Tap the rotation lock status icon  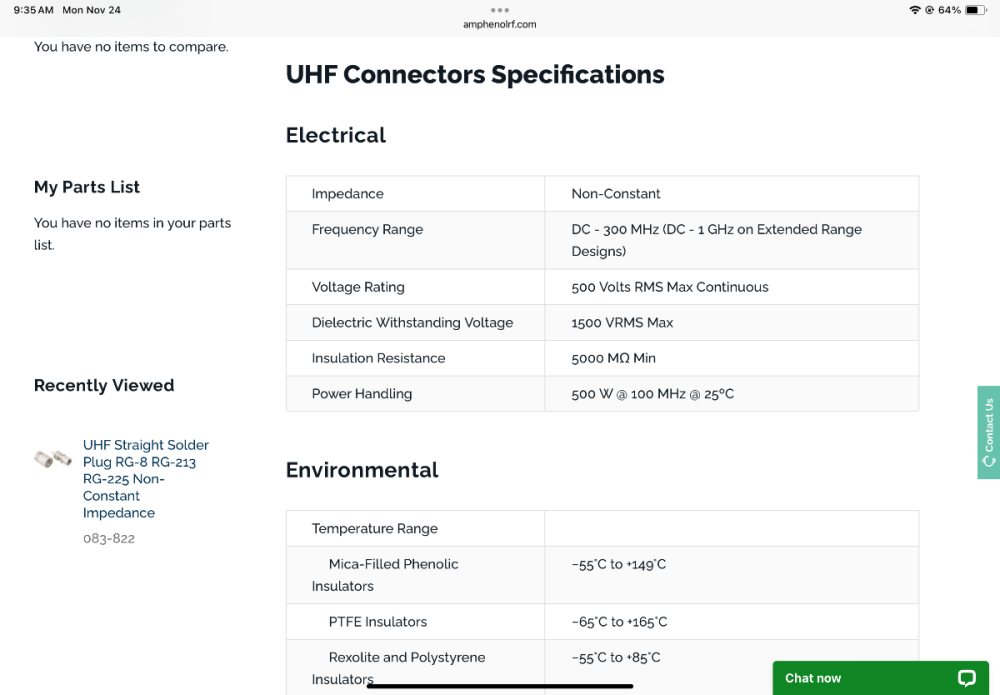pyautogui.click(x=929, y=10)
